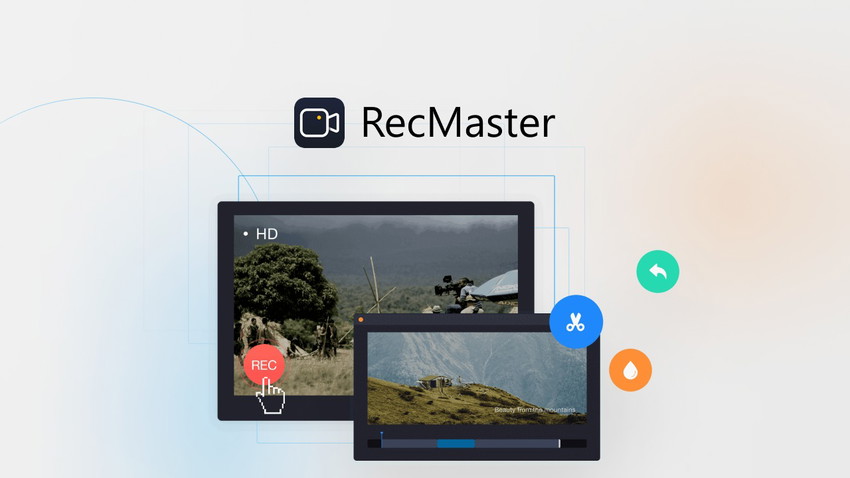
Task: Click the red REC record button
Action: (x=264, y=365)
